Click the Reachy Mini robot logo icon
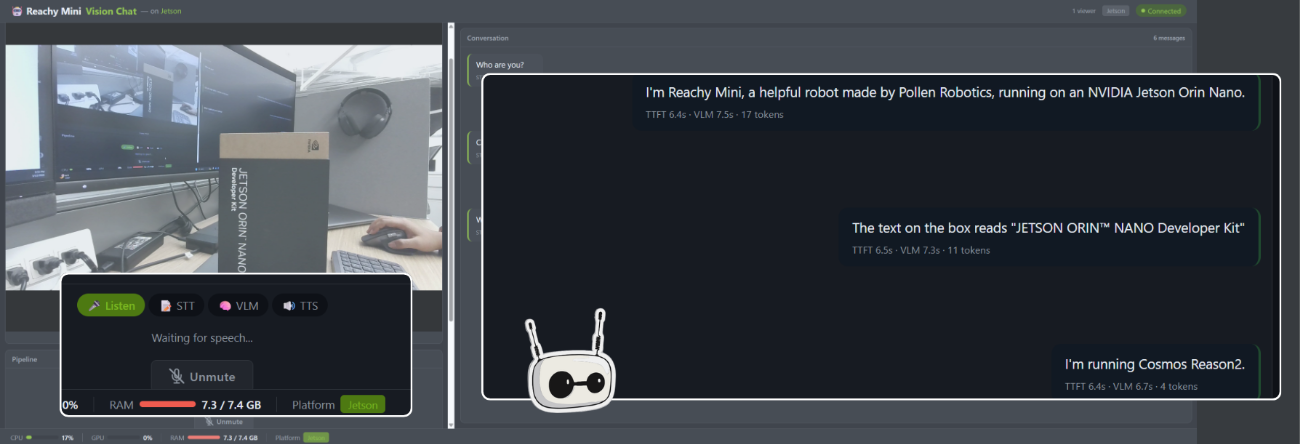1300x444 pixels. pyautogui.click(x=16, y=11)
